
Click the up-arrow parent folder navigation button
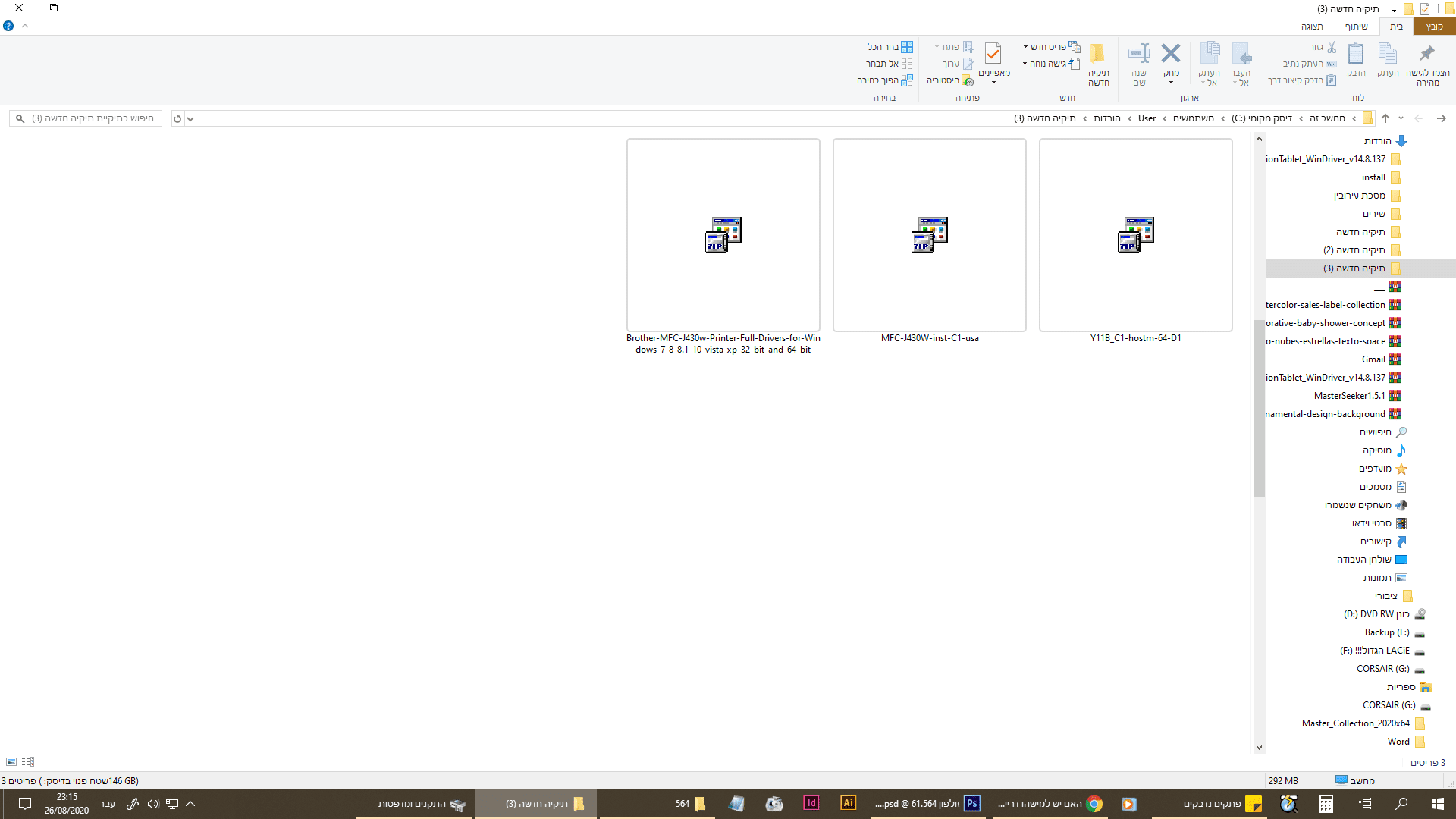tap(1385, 118)
